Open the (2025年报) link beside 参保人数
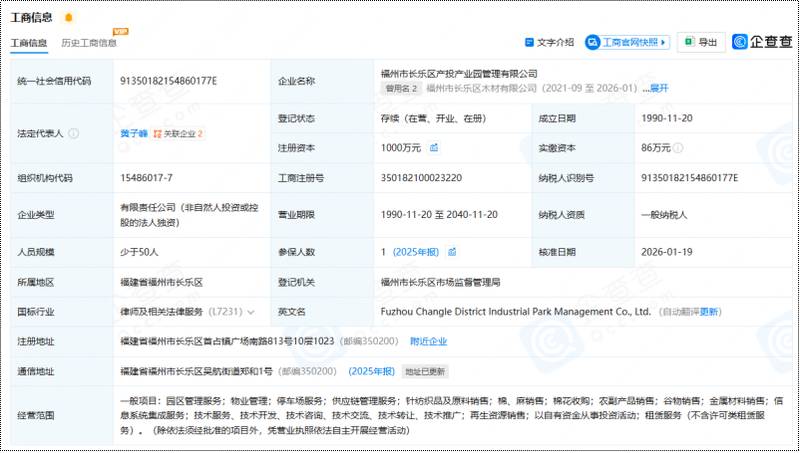 point(415,252)
